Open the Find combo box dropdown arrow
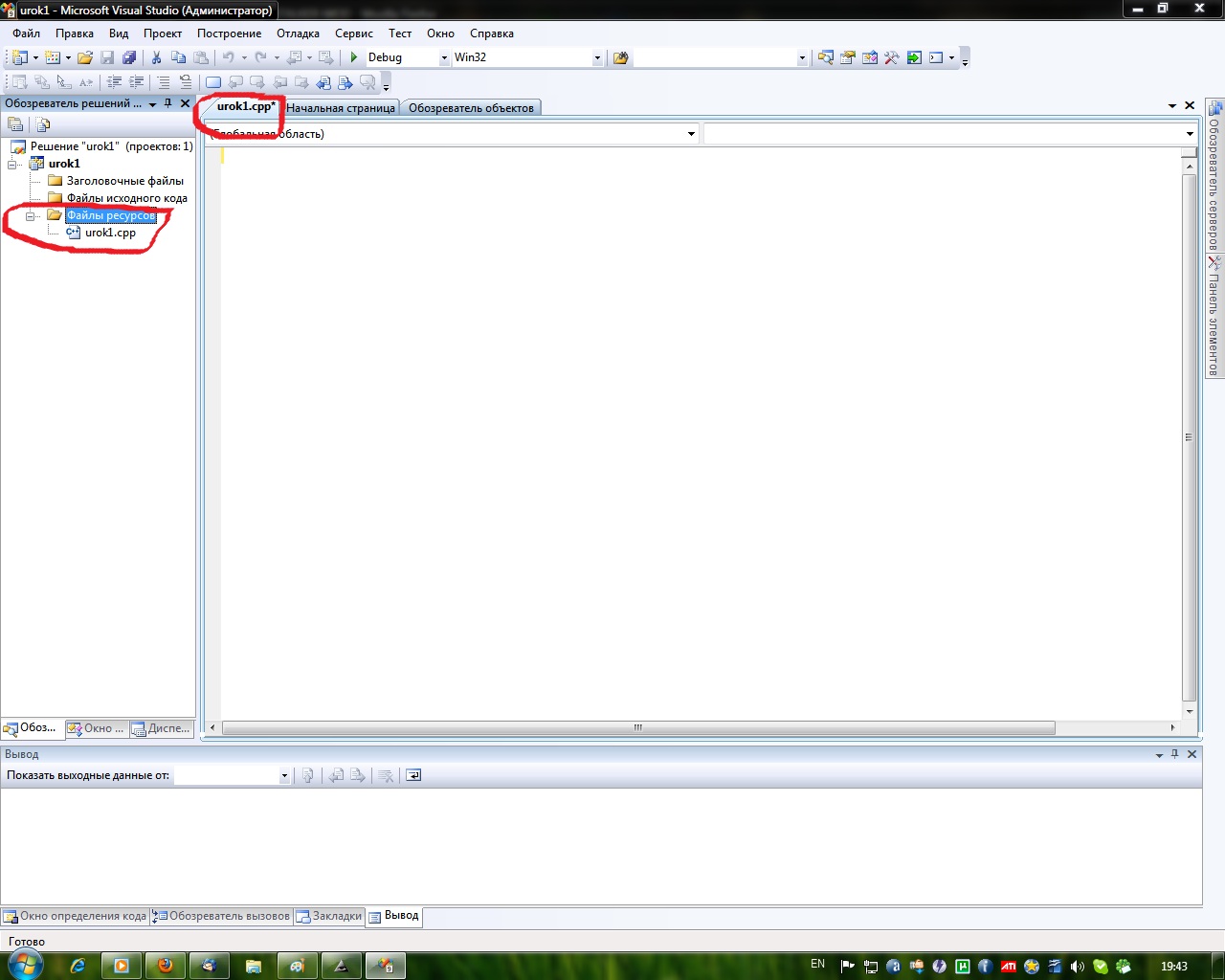Screen dimensions: 1225x980 pyautogui.click(x=802, y=58)
